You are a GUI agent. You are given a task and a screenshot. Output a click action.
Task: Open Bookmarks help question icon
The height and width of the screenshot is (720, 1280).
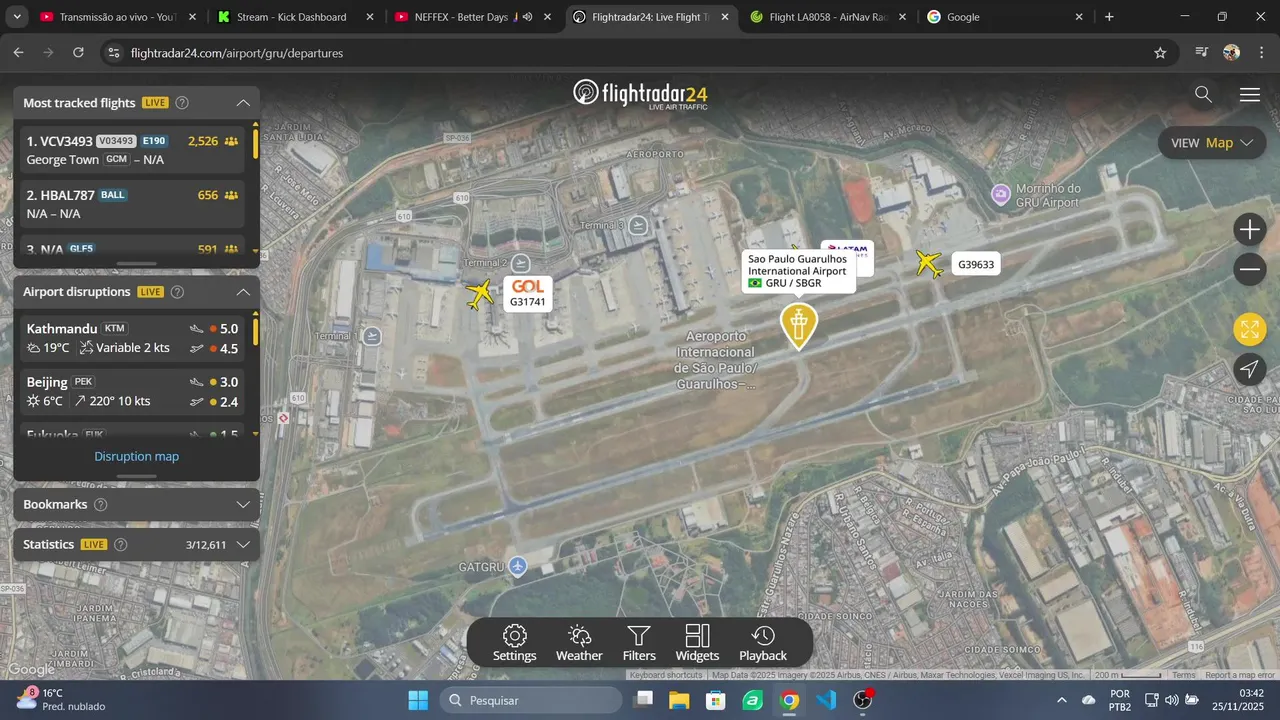click(100, 505)
